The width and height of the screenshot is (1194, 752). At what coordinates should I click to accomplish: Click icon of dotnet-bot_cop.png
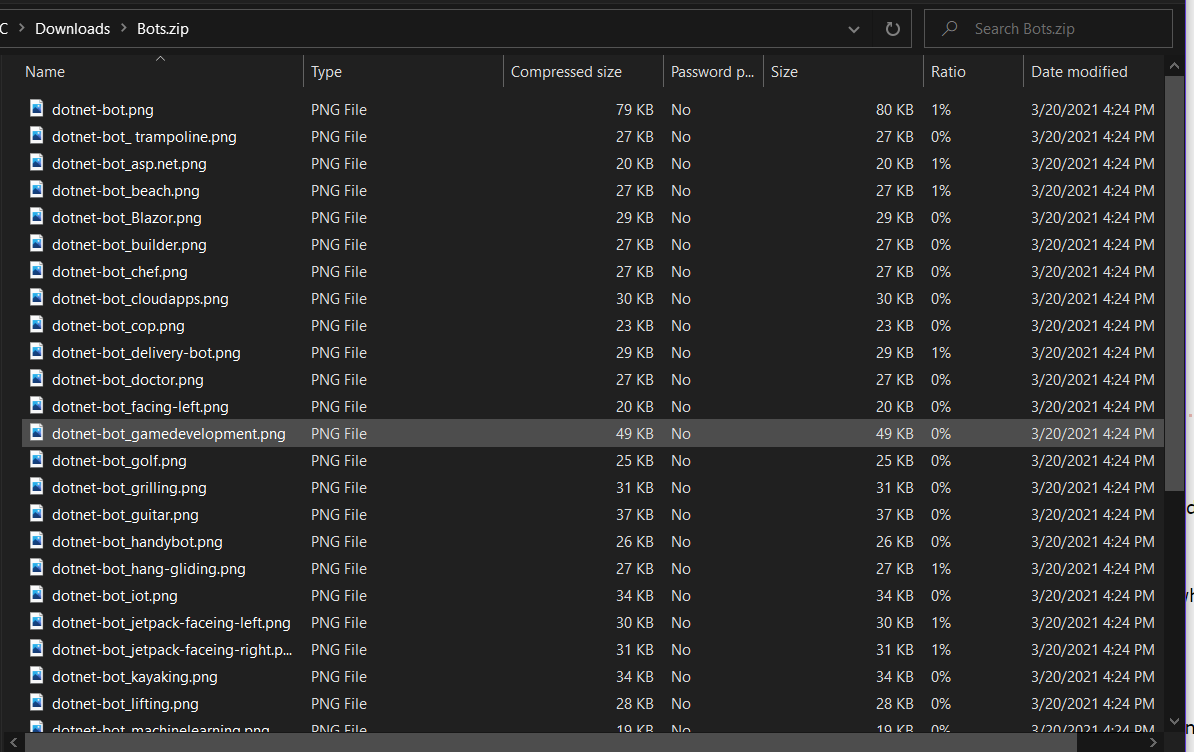point(37,324)
